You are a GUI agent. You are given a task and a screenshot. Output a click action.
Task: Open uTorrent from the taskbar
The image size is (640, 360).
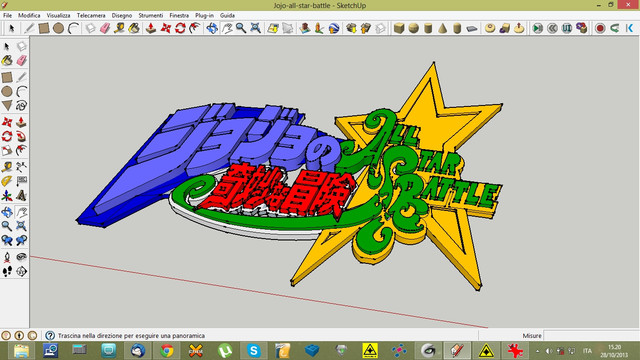click(224, 351)
